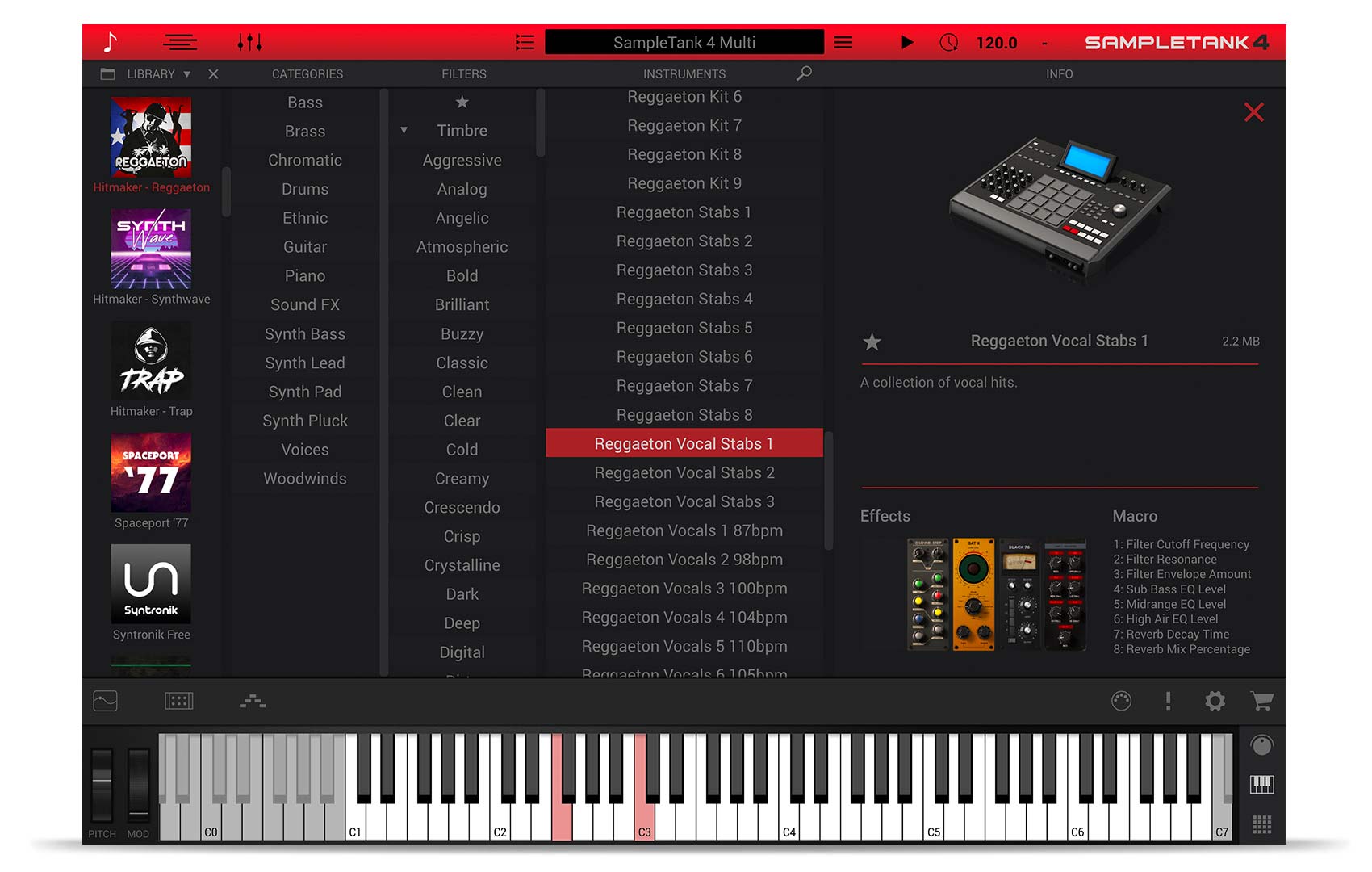Toggle the keyboard view icon on right
The width and height of the screenshot is (1372, 872).
[1261, 783]
